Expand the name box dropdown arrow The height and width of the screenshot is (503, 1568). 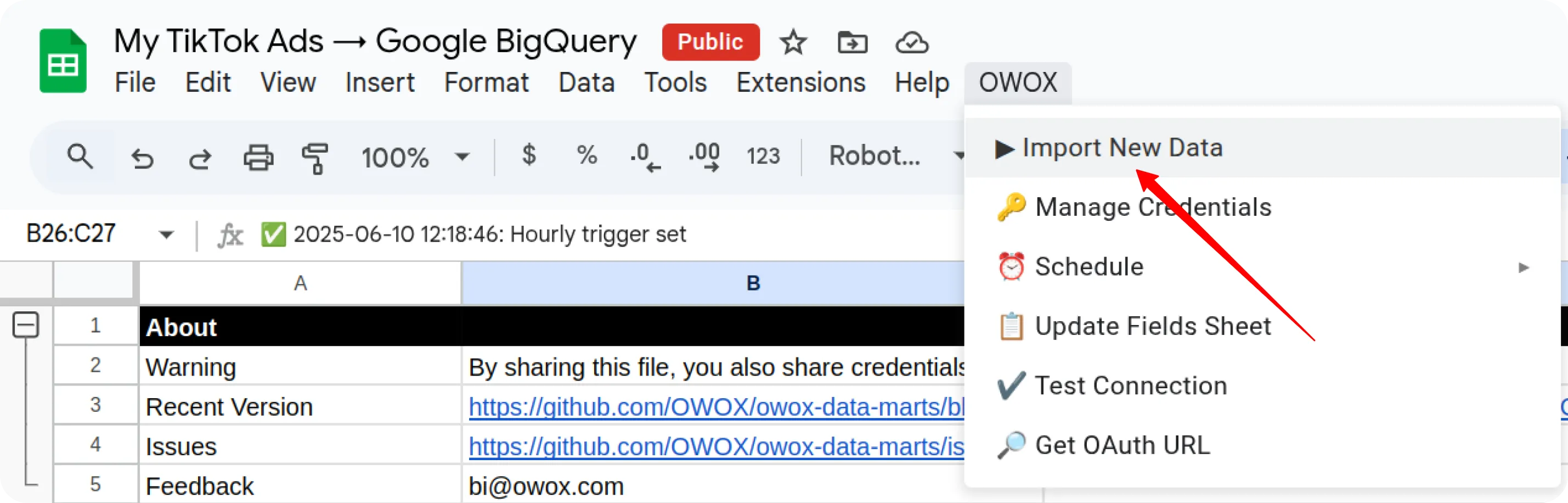pos(166,234)
